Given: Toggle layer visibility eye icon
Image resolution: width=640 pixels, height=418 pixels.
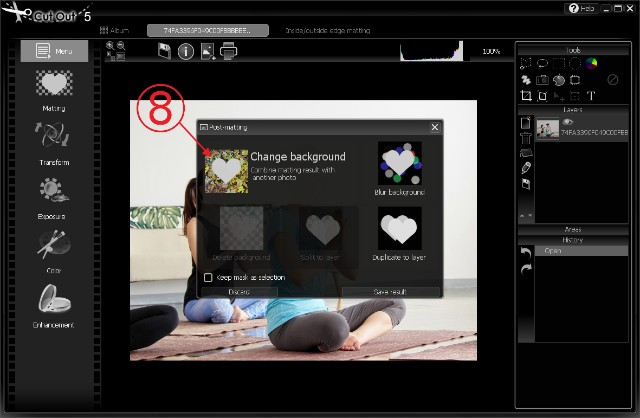Looking at the screenshot, I should (567, 121).
